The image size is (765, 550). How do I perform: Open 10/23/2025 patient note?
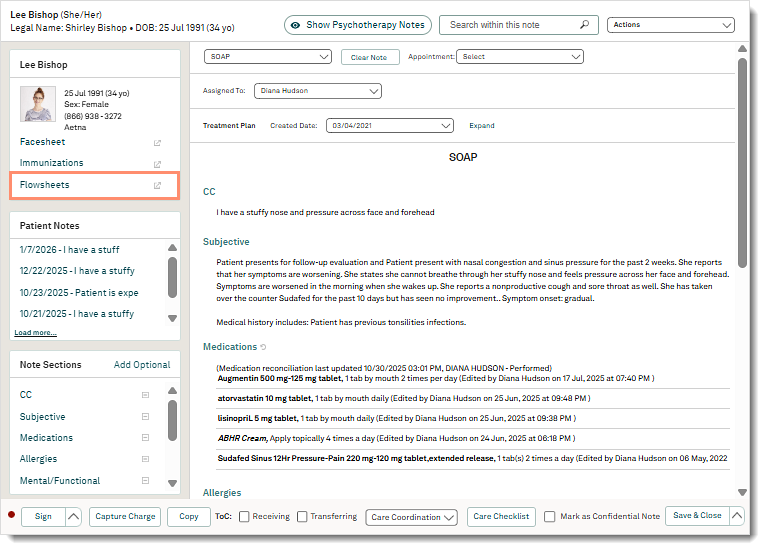click(x=79, y=292)
